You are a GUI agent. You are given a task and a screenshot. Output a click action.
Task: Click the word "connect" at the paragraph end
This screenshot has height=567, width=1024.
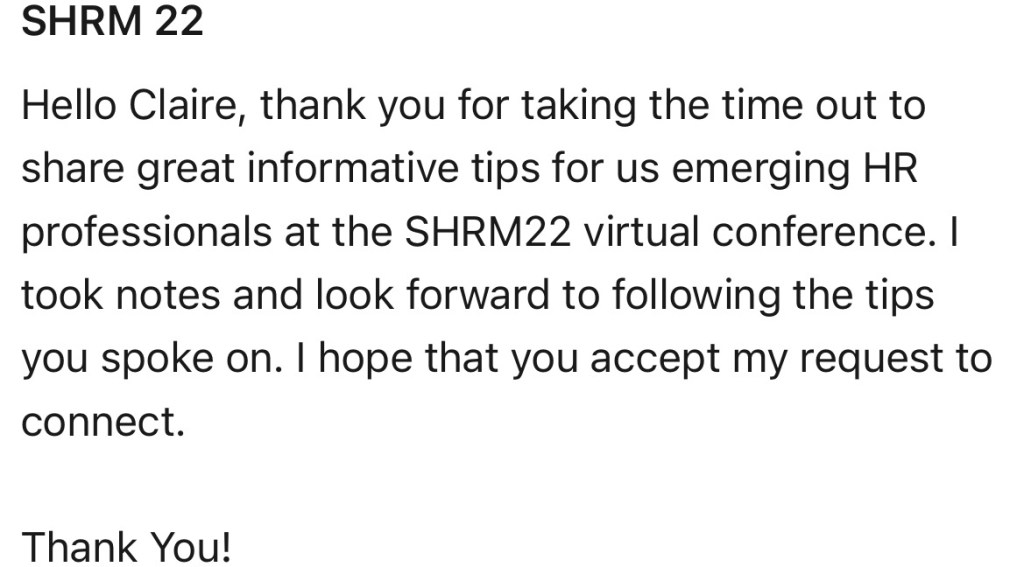[99, 422]
